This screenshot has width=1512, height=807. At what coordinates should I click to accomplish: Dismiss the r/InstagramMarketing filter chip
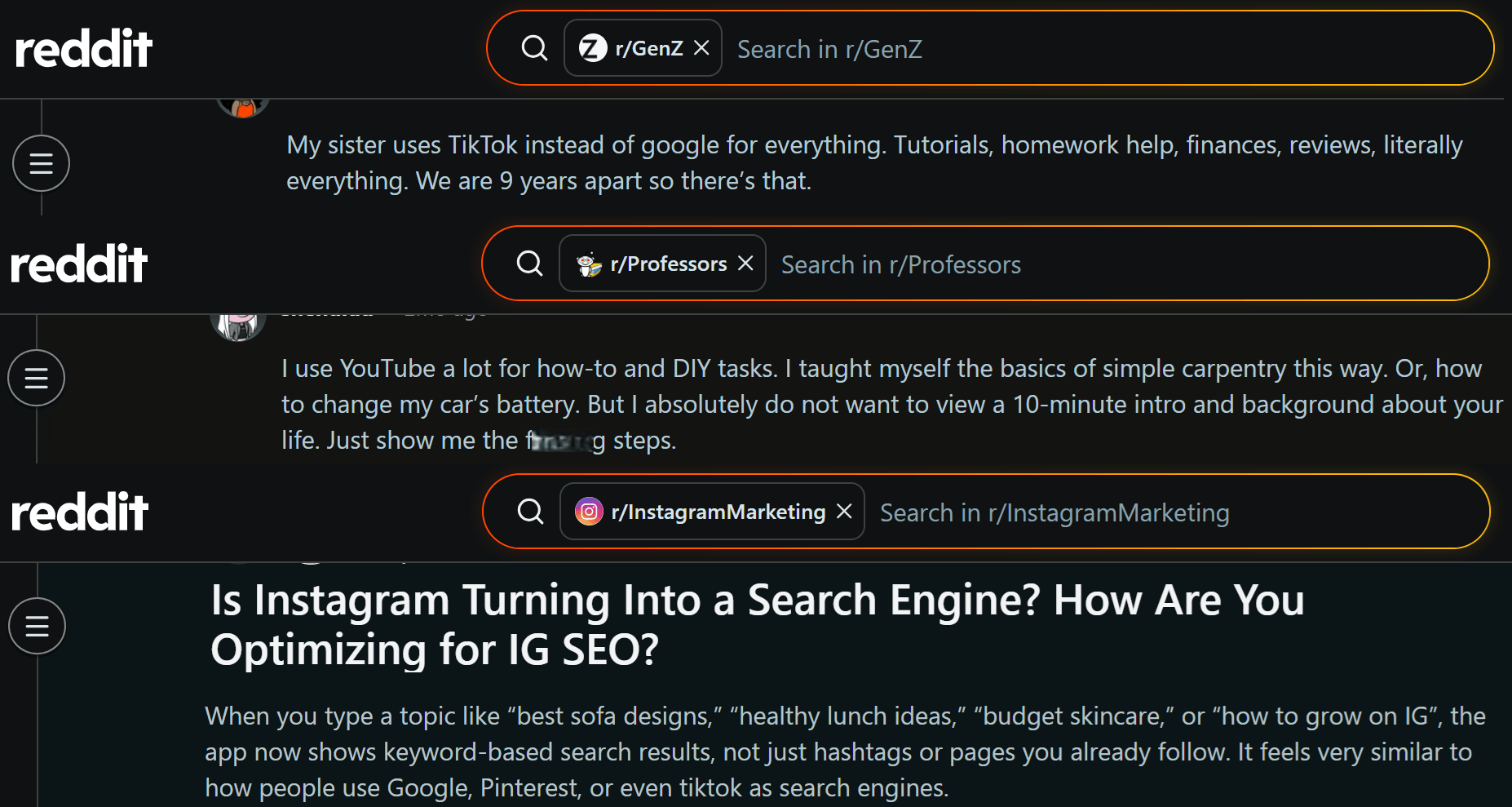click(845, 512)
